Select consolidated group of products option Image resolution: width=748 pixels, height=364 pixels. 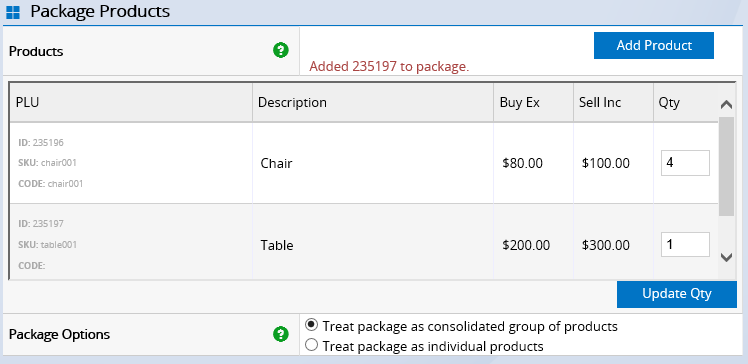coord(312,325)
